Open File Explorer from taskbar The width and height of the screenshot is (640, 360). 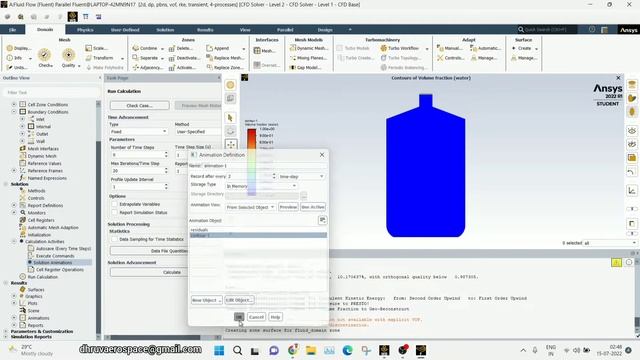311,350
